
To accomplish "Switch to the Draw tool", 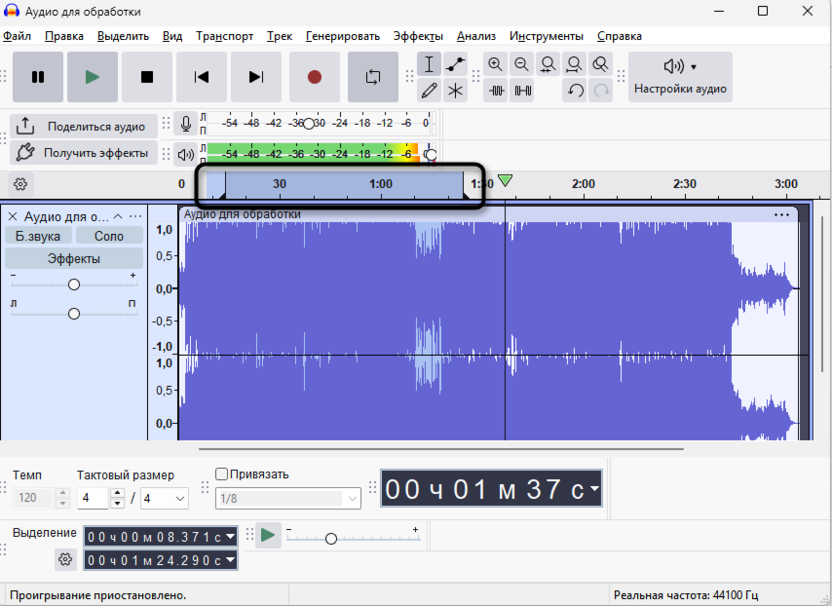I will [x=429, y=90].
